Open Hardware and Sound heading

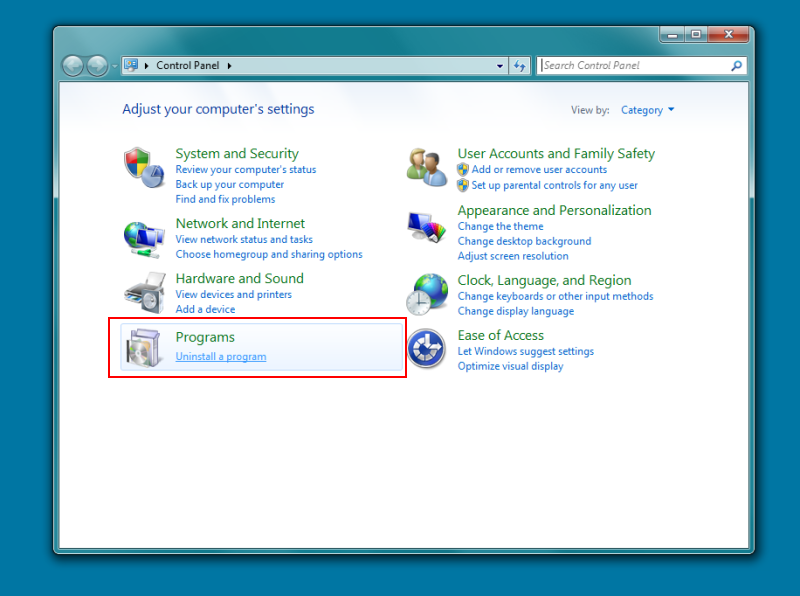[x=239, y=279]
